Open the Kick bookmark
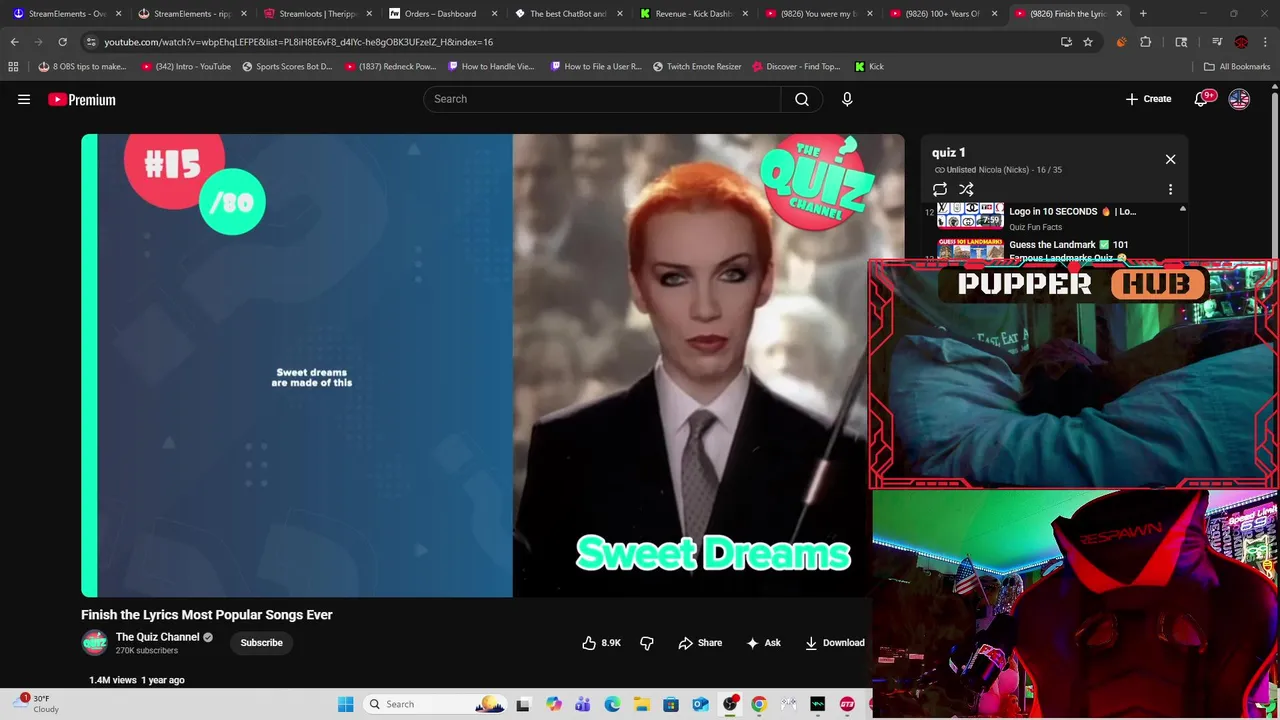 [x=869, y=67]
